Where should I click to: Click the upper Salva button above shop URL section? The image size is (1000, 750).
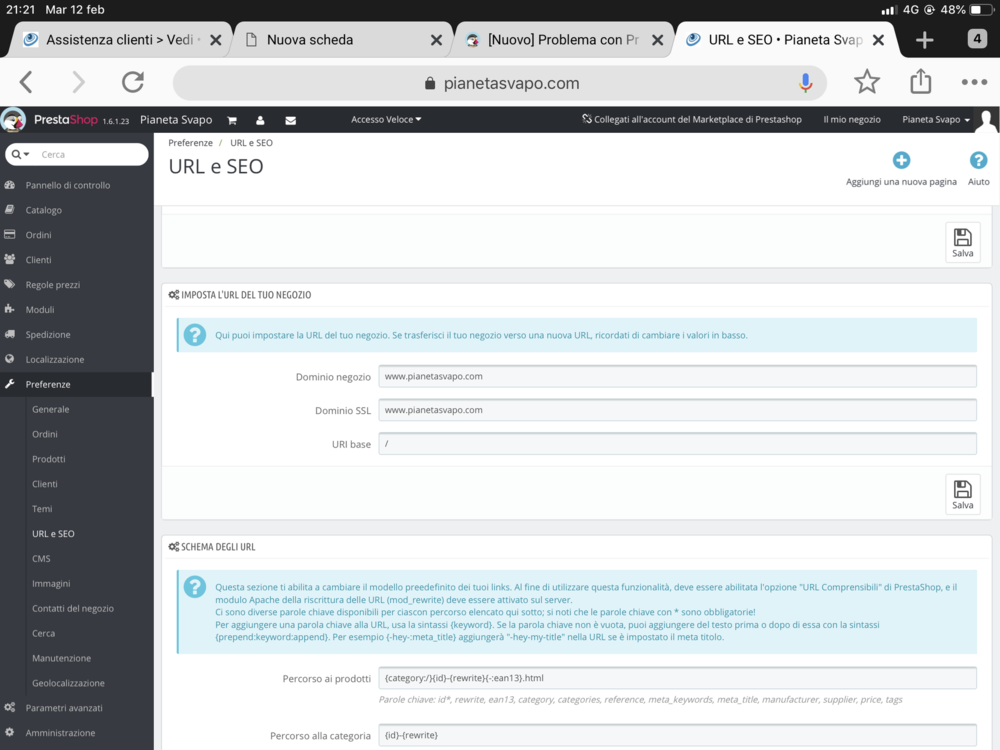(x=962, y=242)
